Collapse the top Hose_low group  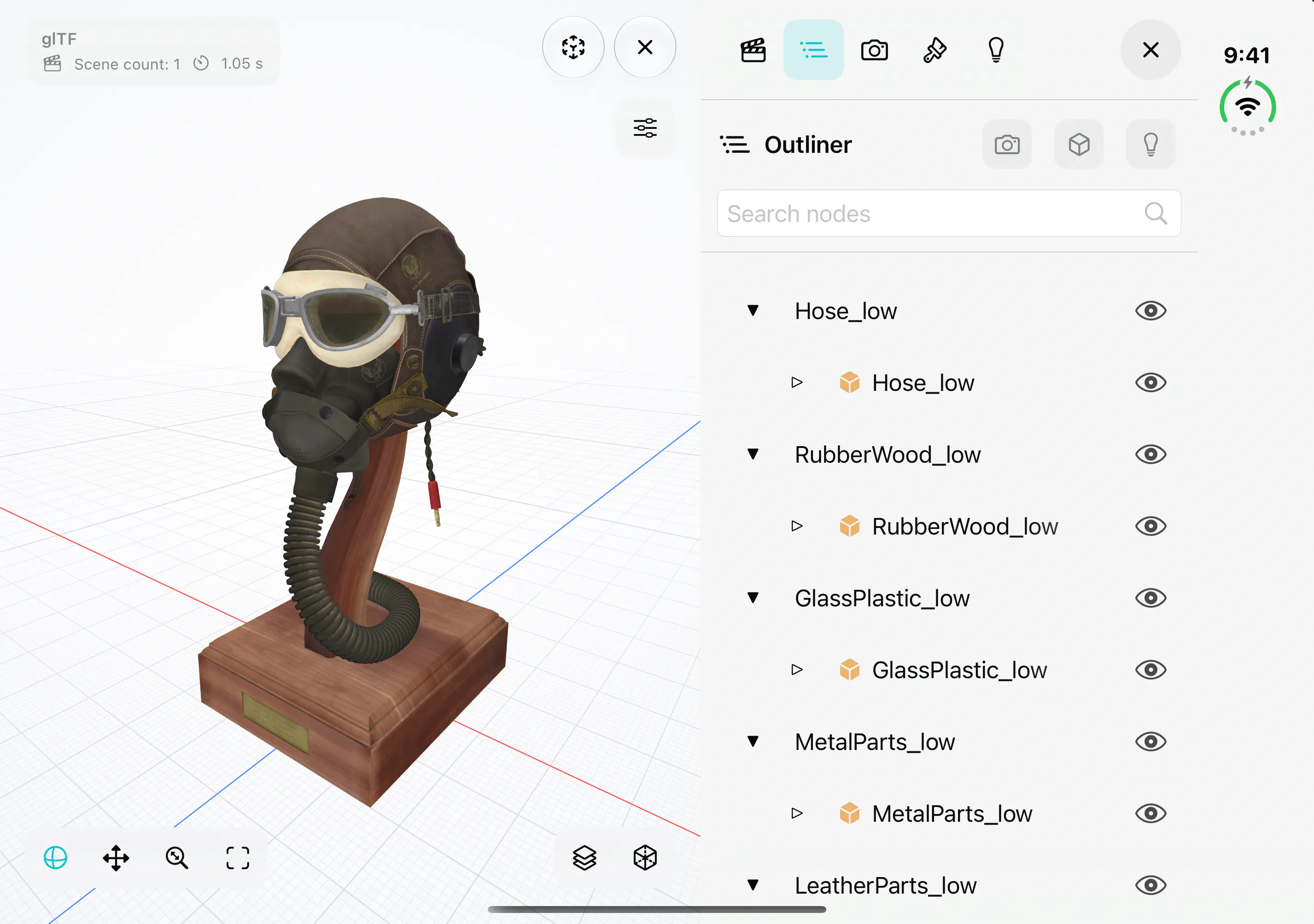753,311
